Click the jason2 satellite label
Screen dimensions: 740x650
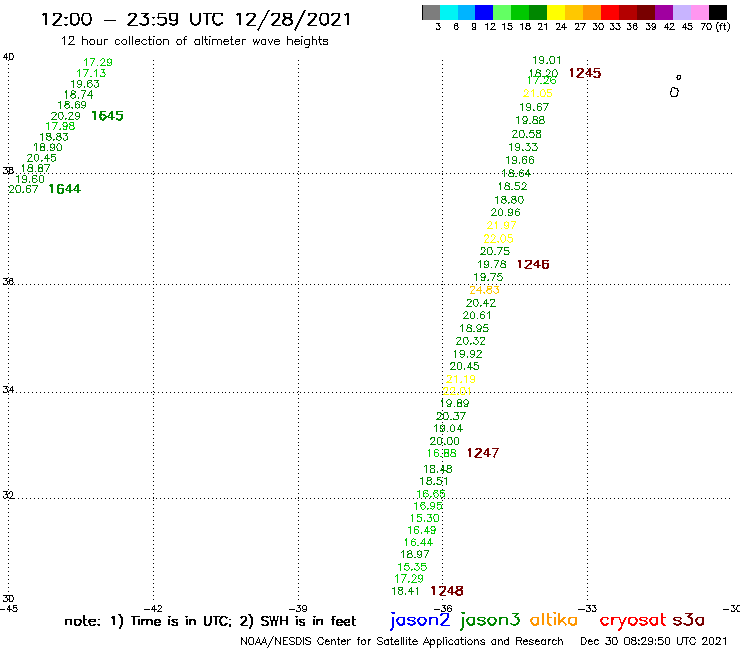420,620
